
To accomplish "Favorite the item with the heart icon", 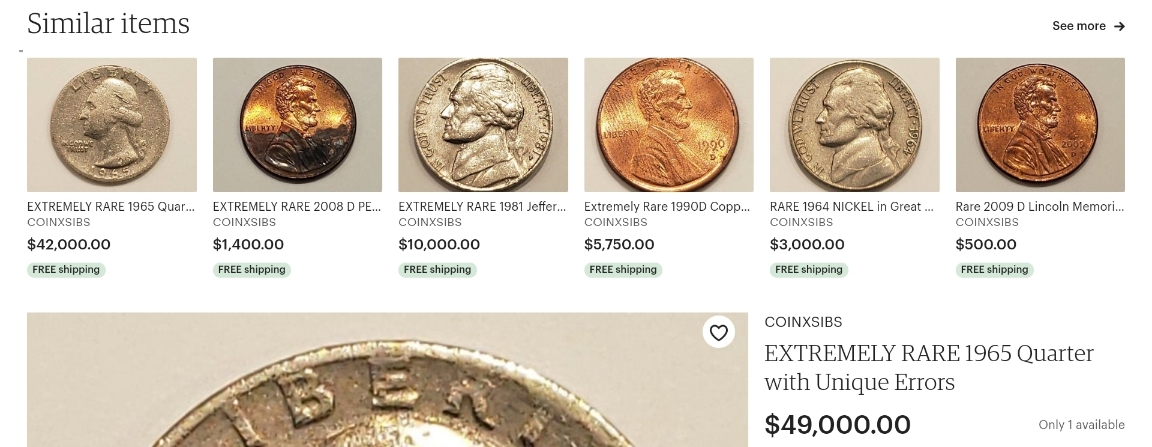I will pos(719,332).
